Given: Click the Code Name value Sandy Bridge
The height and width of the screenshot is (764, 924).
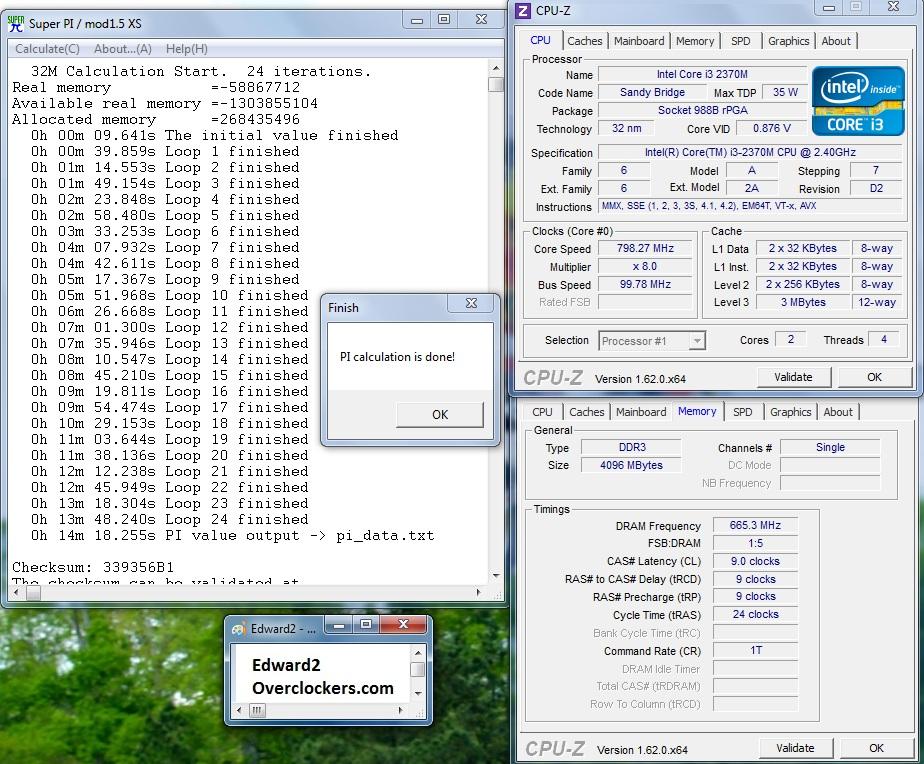Looking at the screenshot, I should click(x=652, y=93).
